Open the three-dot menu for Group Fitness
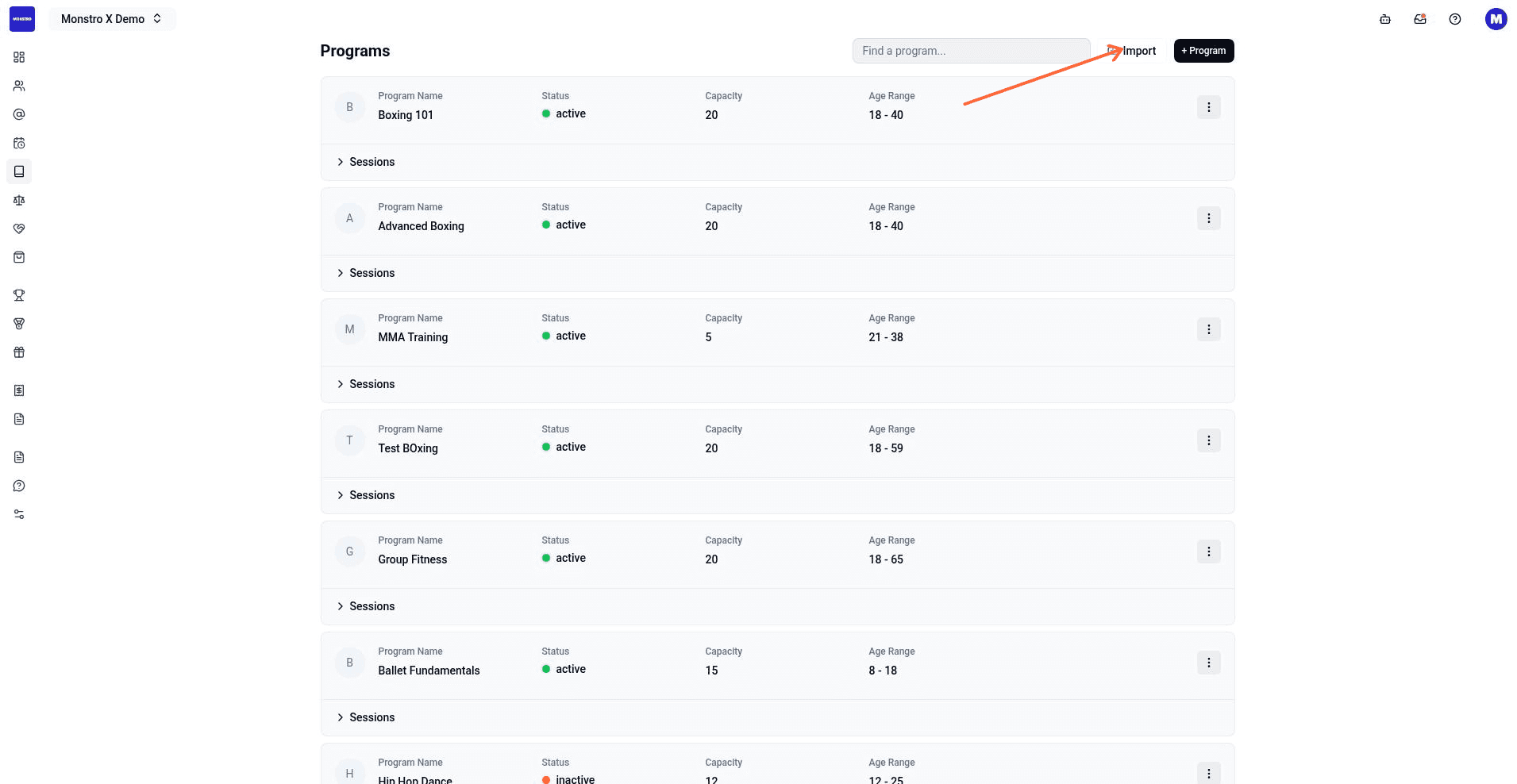The image size is (1517, 784). pyautogui.click(x=1209, y=551)
